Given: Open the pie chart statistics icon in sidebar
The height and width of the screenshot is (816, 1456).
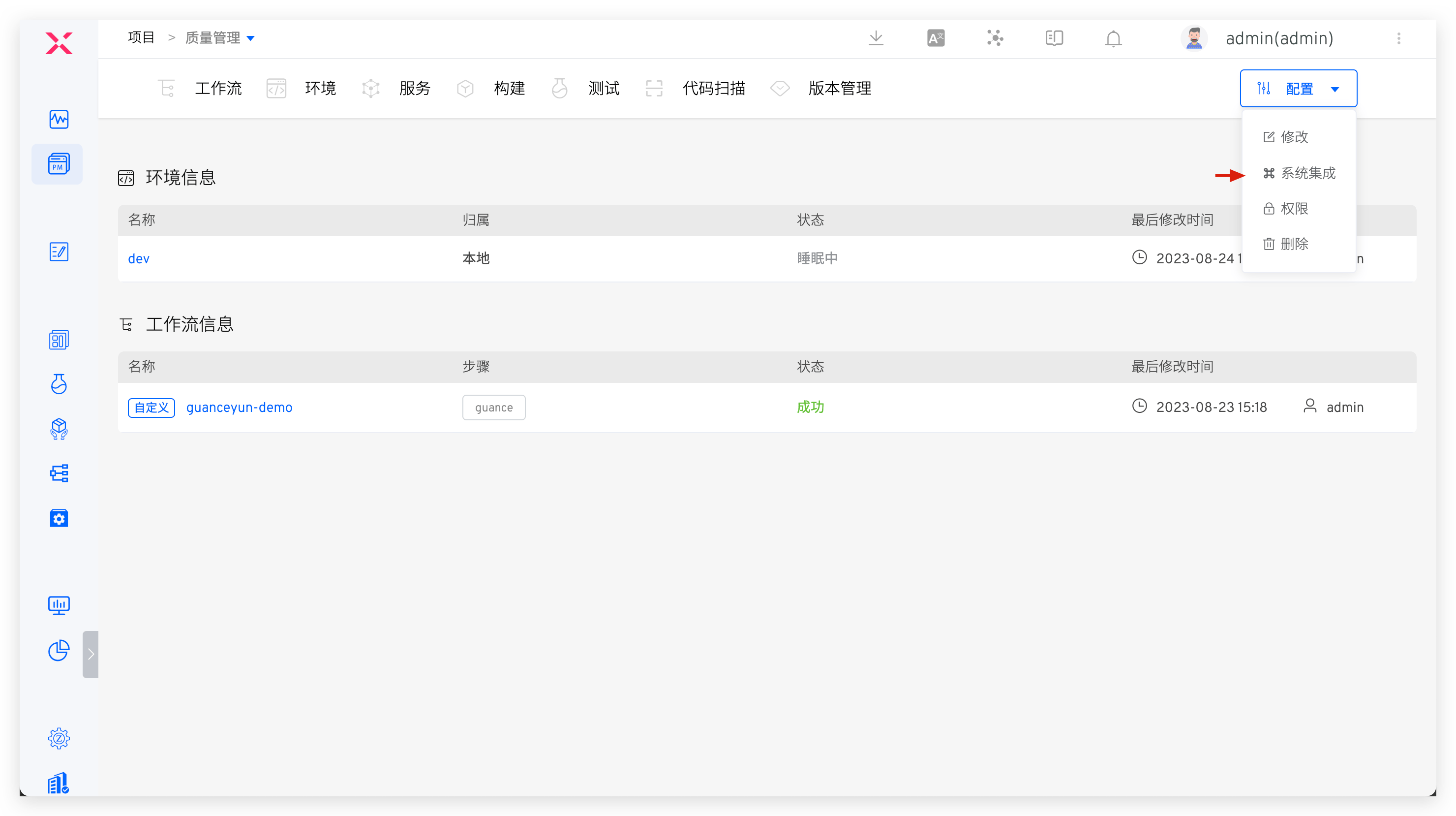Looking at the screenshot, I should click(x=59, y=650).
